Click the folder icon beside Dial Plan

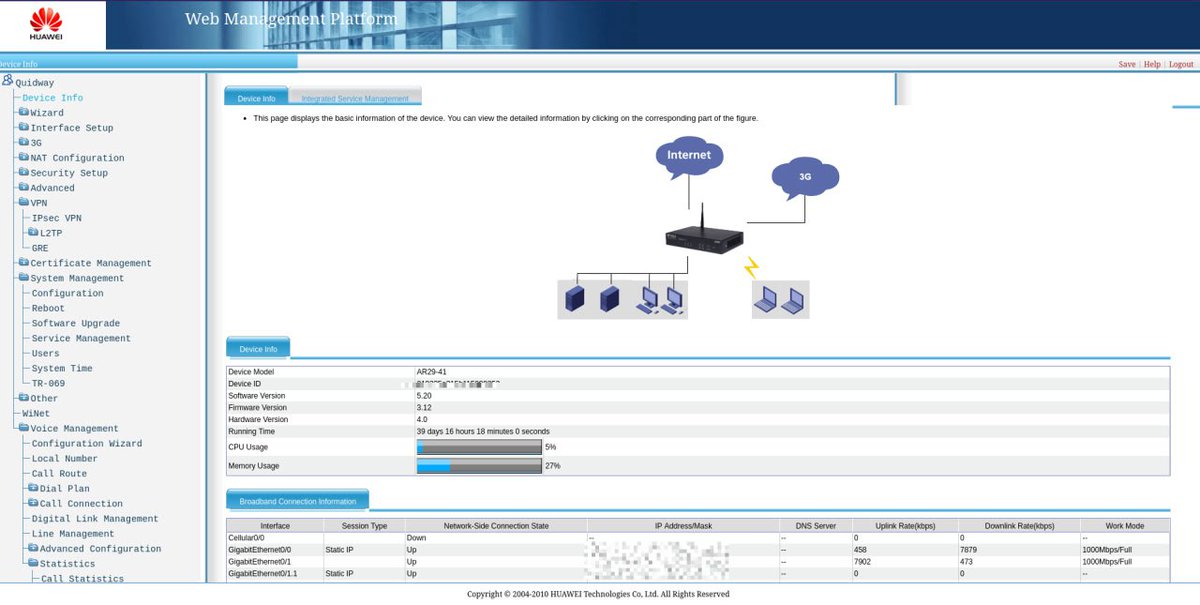[x=33, y=488]
